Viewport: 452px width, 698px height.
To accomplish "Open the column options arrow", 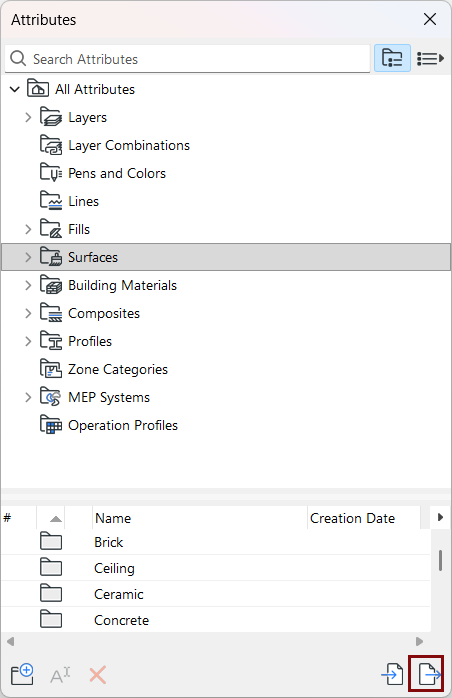I will click(x=440, y=517).
